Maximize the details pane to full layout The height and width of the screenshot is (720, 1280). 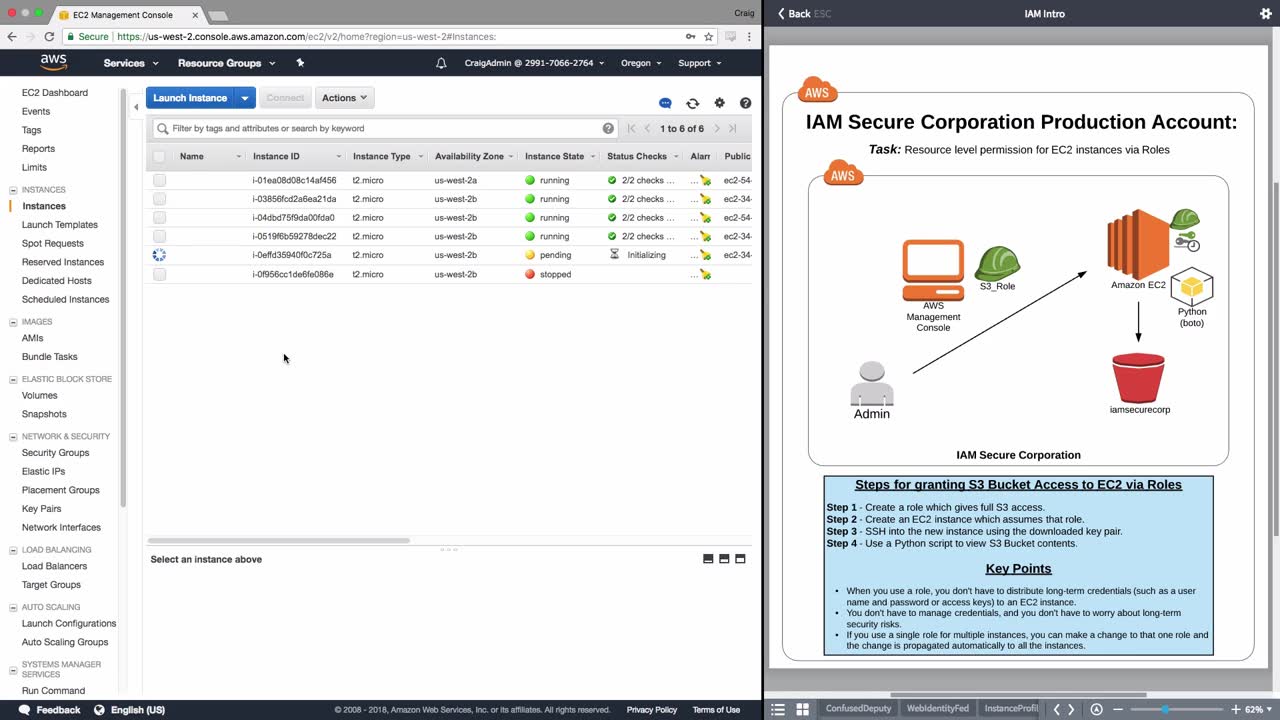(x=740, y=559)
